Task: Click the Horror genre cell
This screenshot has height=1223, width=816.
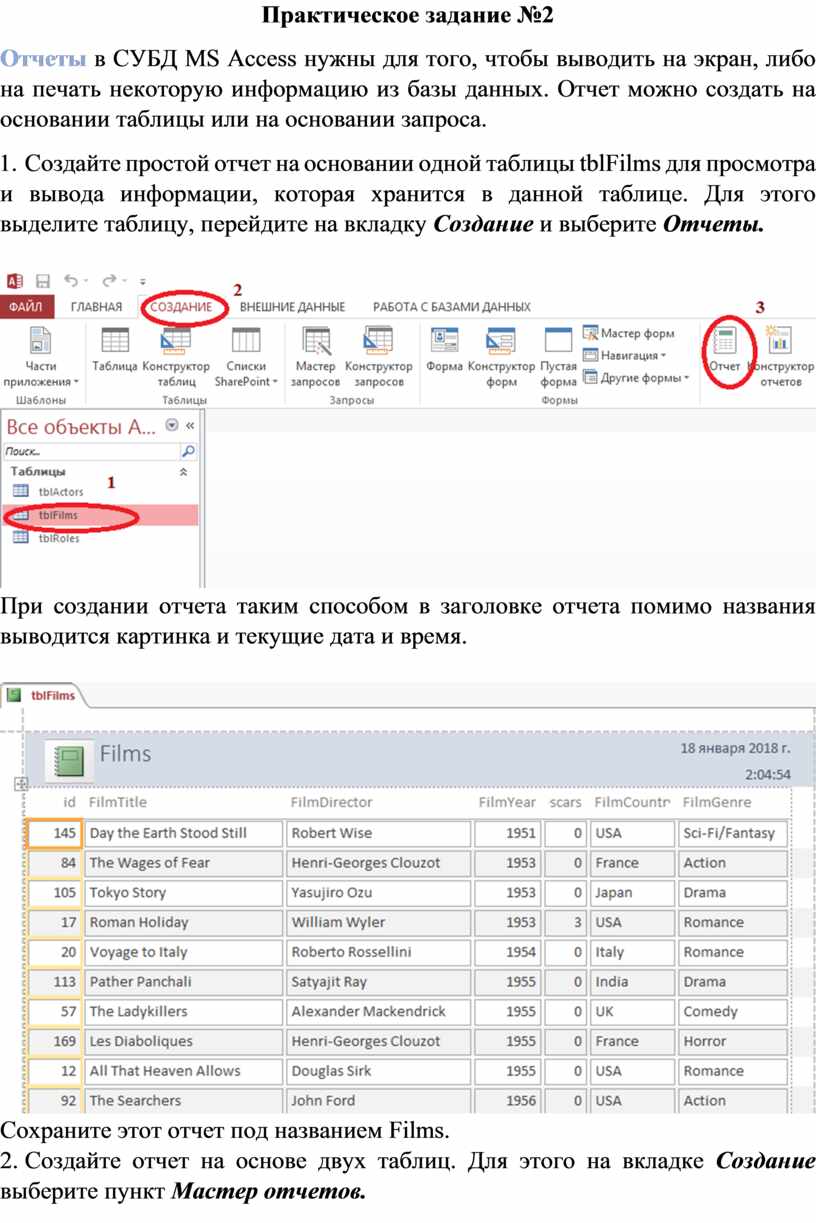Action: click(733, 1041)
